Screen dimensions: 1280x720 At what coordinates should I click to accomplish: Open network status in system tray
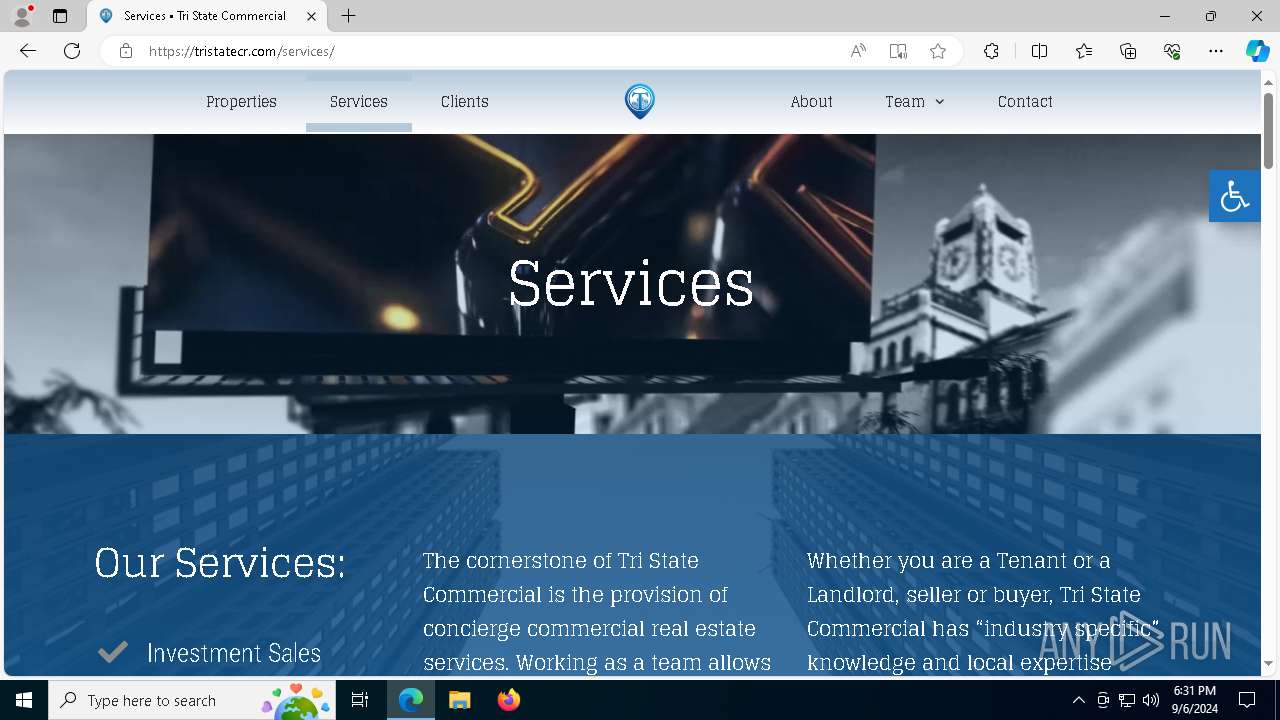click(1127, 700)
